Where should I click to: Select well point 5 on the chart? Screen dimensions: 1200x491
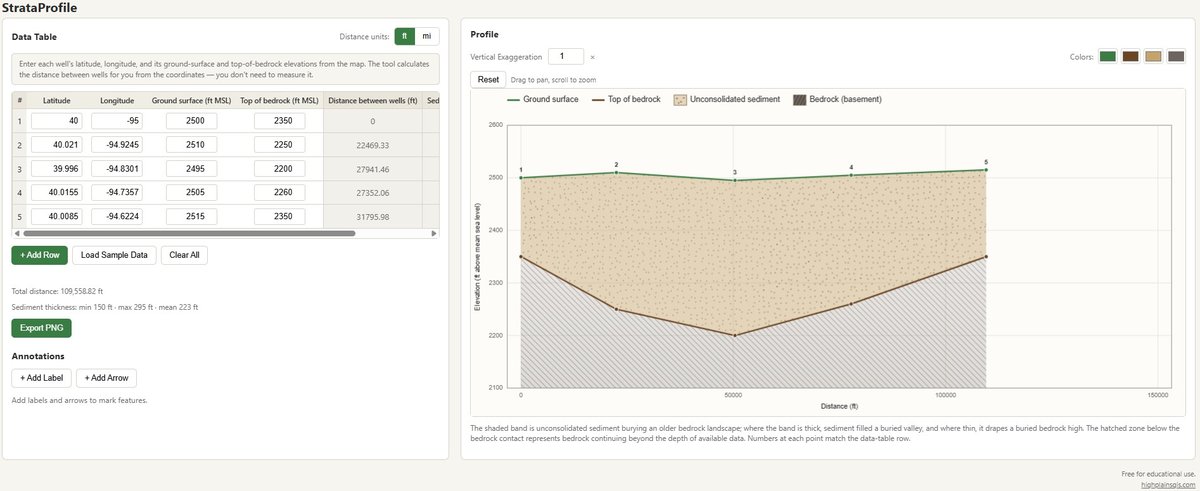[986, 170]
